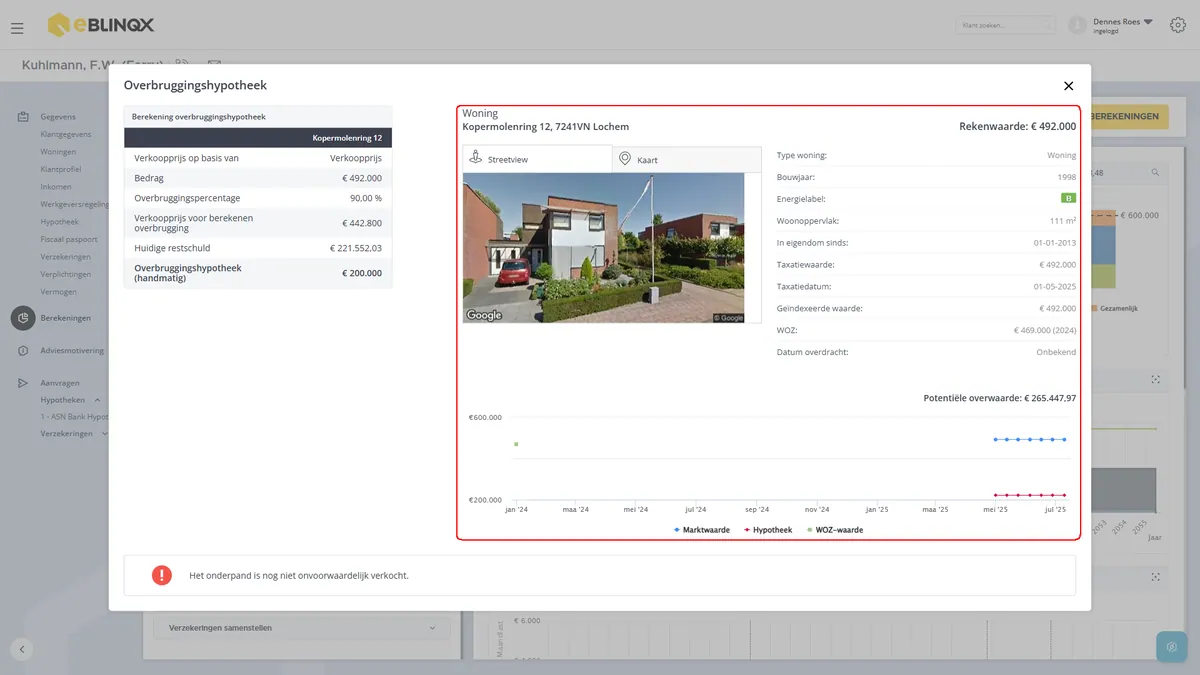Open the hamburger navigation menu

pos(17,28)
